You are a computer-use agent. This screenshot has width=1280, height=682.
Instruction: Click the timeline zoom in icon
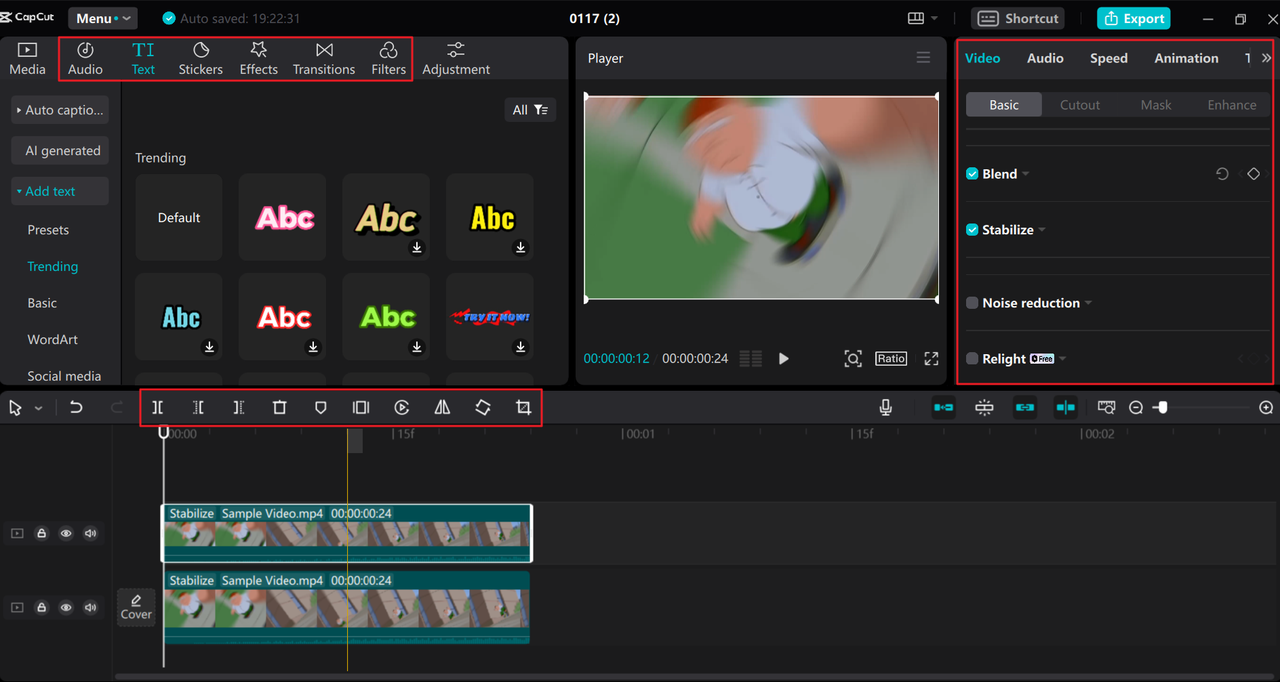point(1266,408)
